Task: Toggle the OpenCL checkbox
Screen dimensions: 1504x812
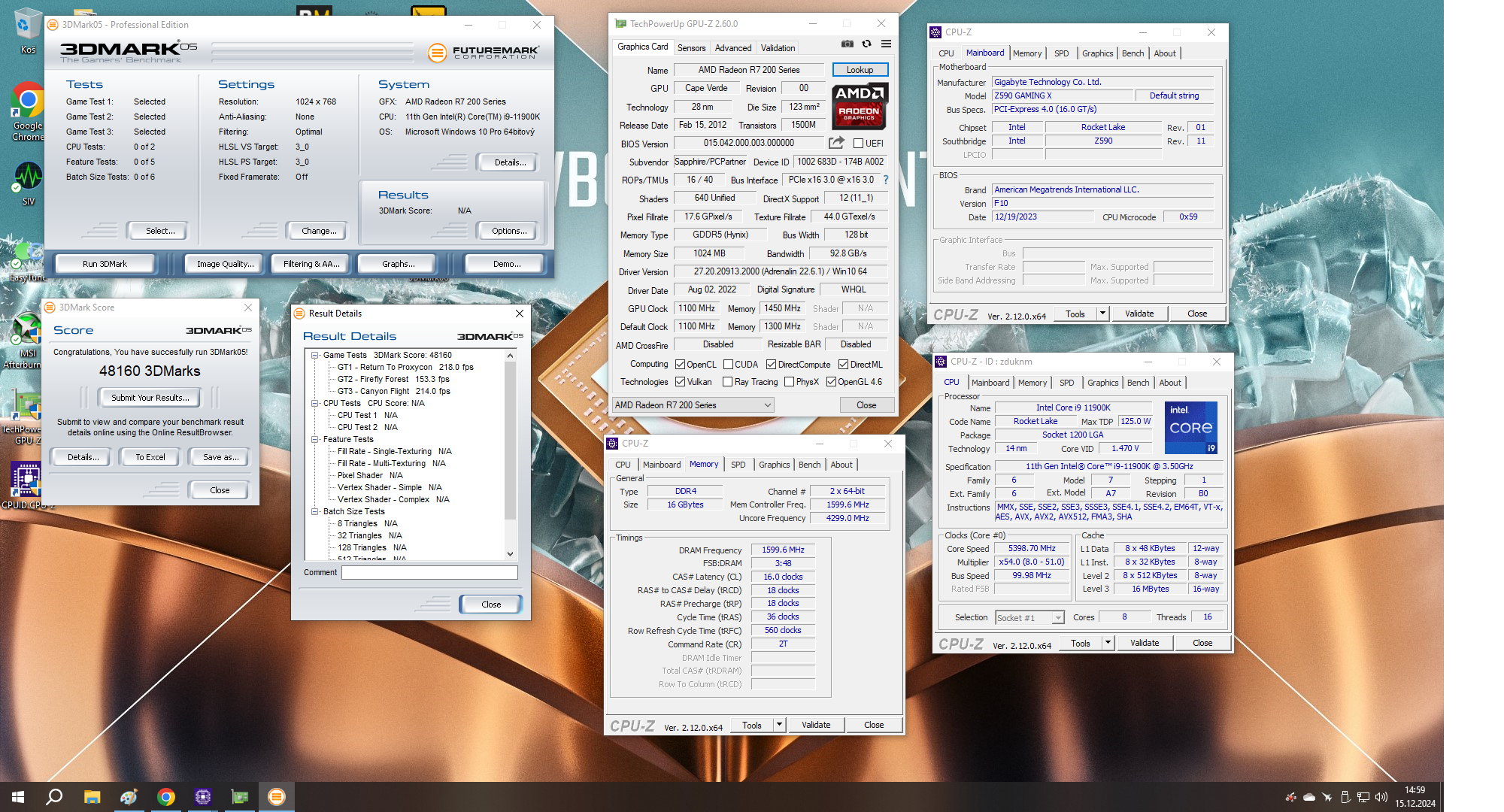Action: coord(680,365)
